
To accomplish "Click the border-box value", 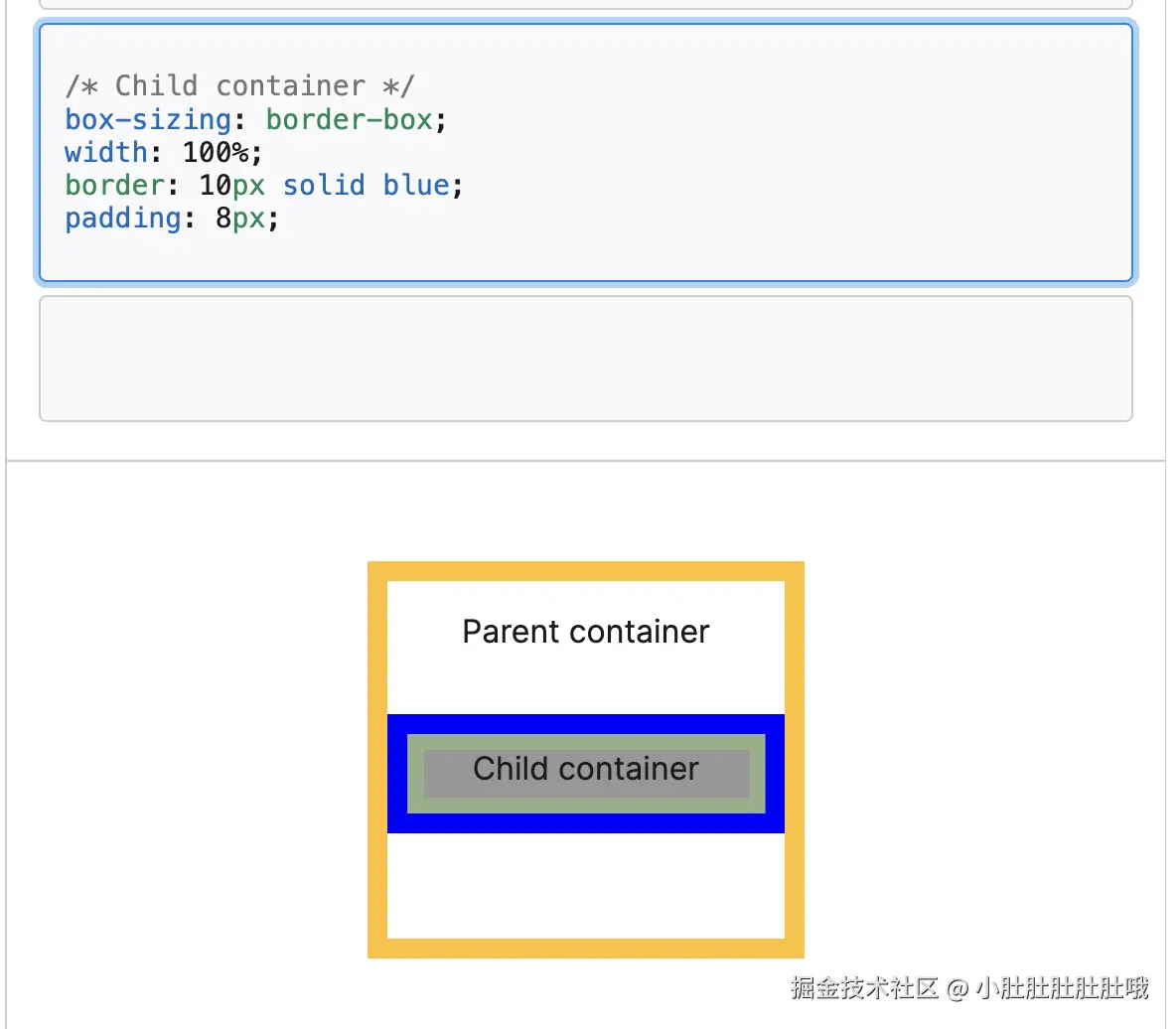I will [349, 119].
